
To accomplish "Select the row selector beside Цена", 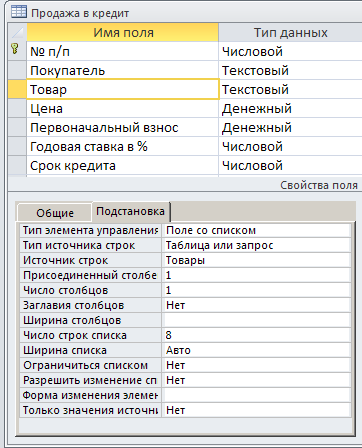I will pos(17,108).
